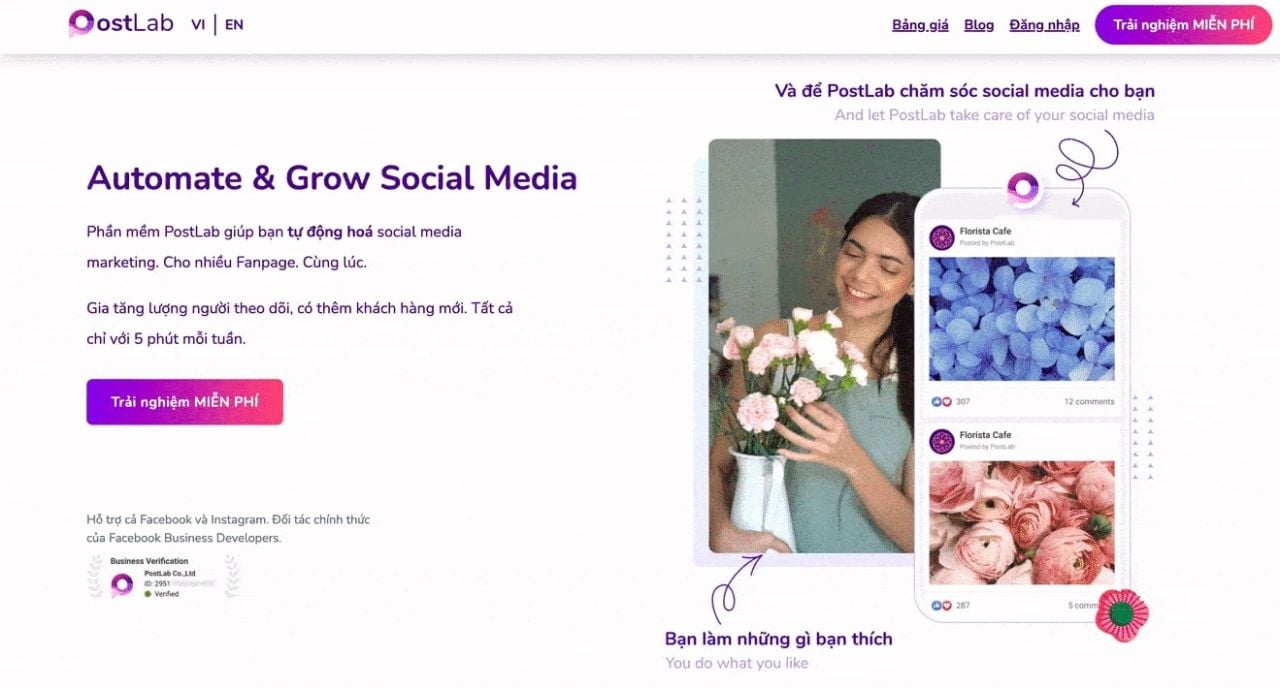This screenshot has height=689, width=1280.
Task: Open the Bảng giá pricing page
Action: tap(920, 25)
